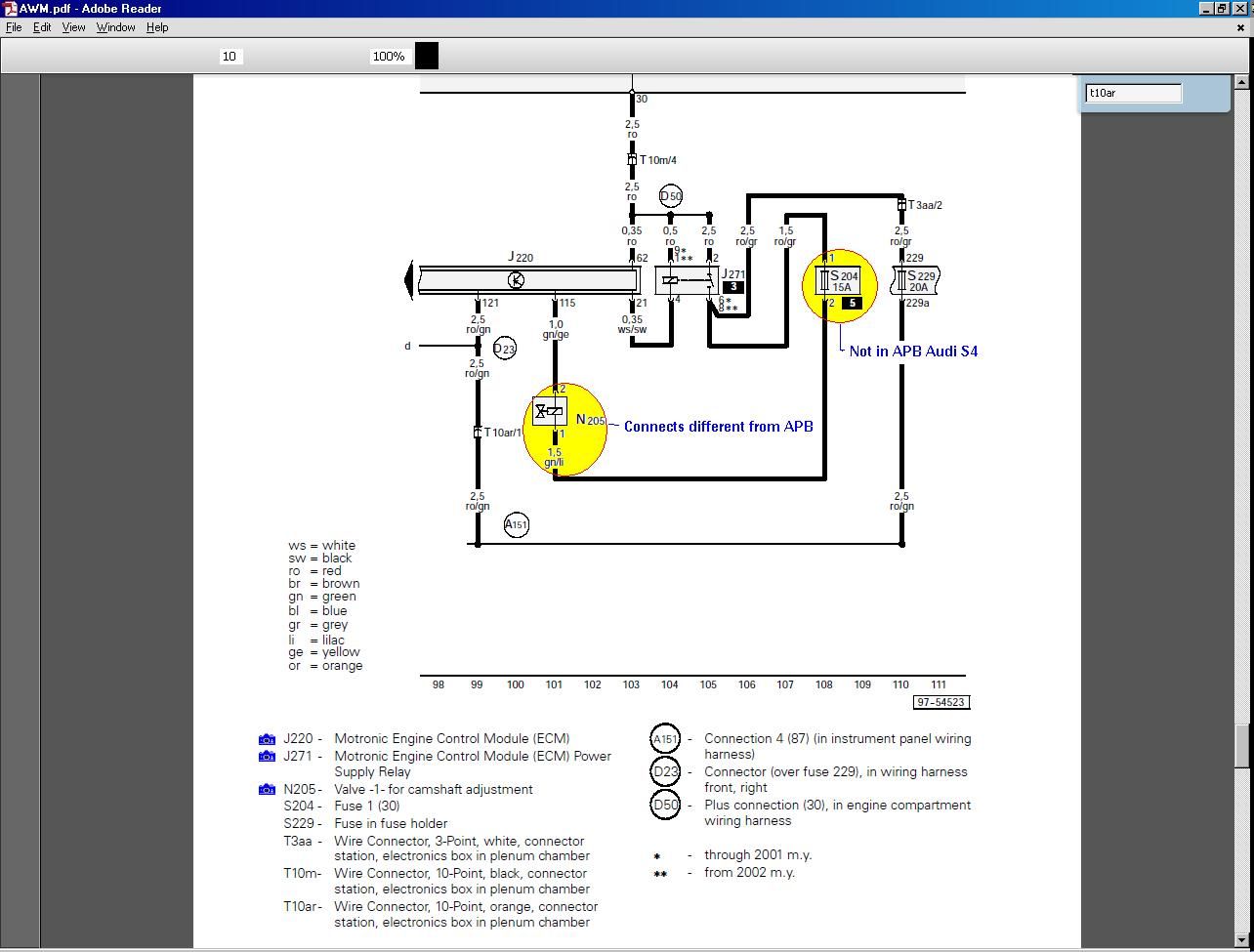Image resolution: width=1254 pixels, height=952 pixels.
Task: Click current track number 101 on the scale
Action: click(554, 684)
